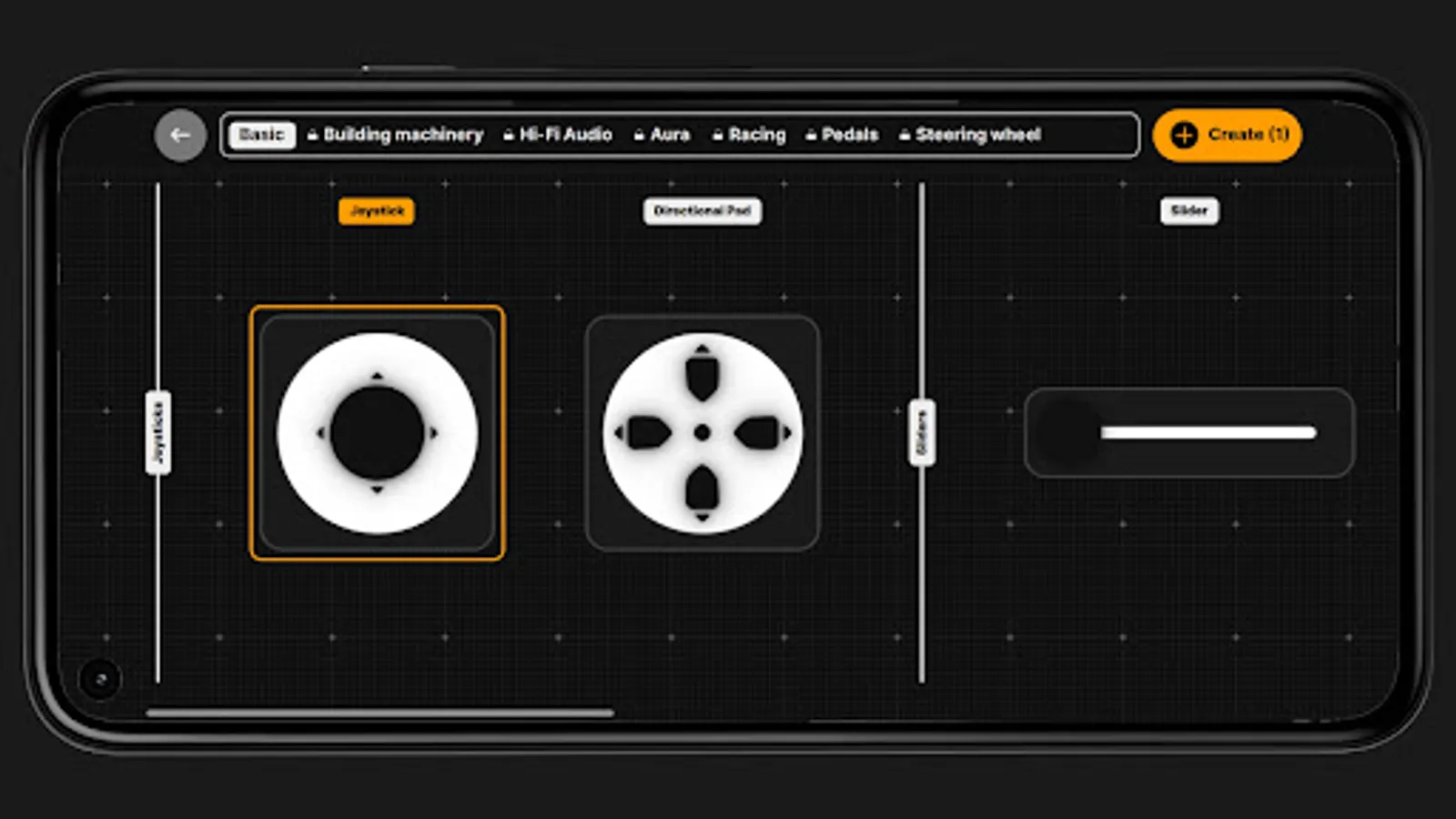This screenshot has width=1456, height=819.
Task: Toggle lock on Building machinery category
Action: pyautogui.click(x=312, y=135)
